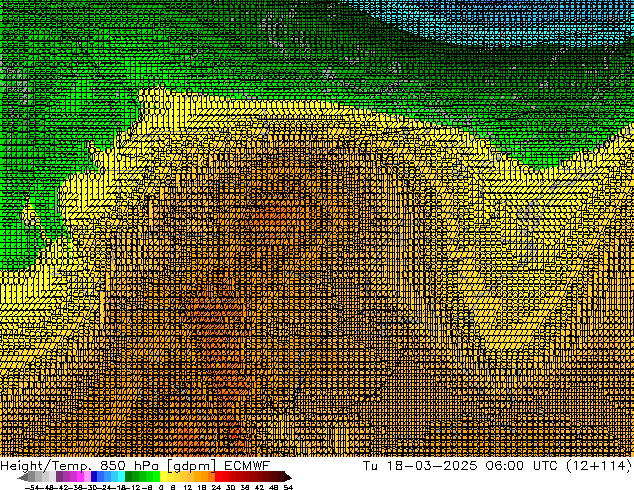634x490 pixels.
Task: Click the '[gdpm]' unit label
Action: pos(192,466)
